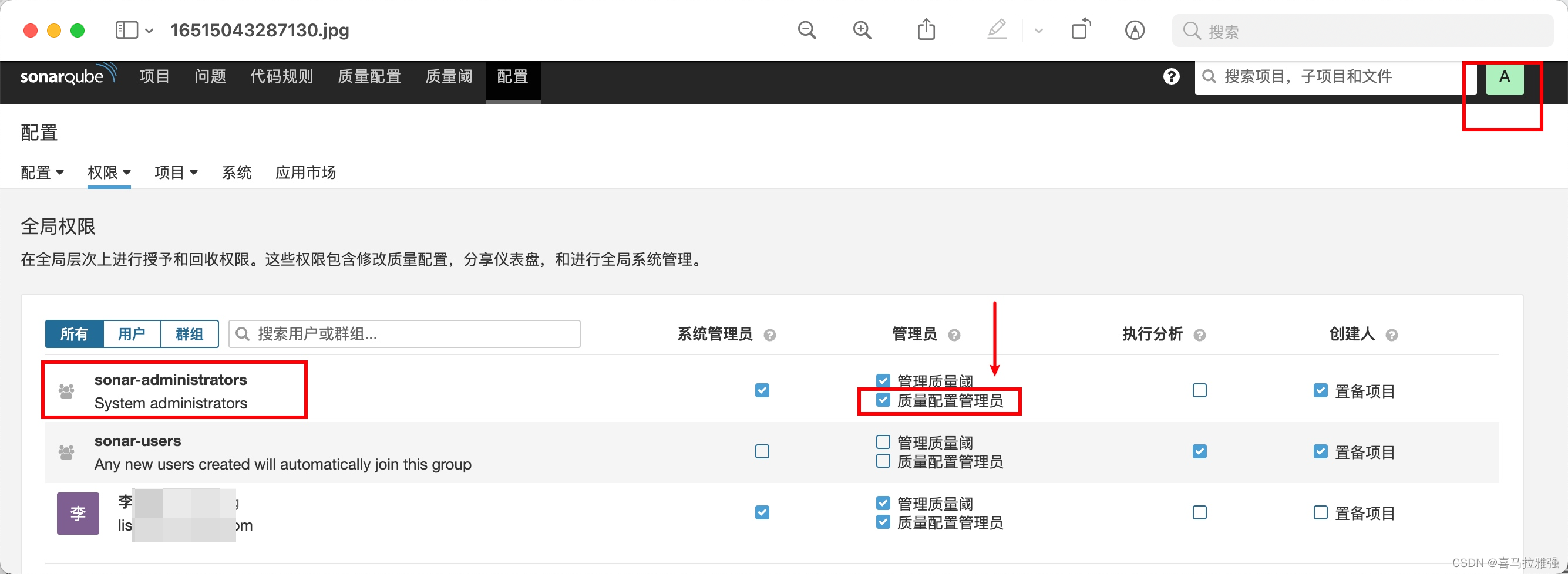Toggle 置备项目 for sonar-users
Viewport: 1568px width, 574px height.
pyautogui.click(x=1320, y=452)
